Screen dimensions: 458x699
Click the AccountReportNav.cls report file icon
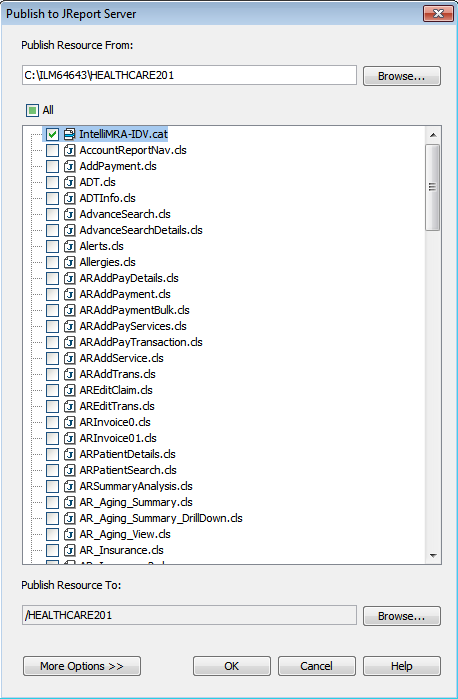tap(69, 150)
